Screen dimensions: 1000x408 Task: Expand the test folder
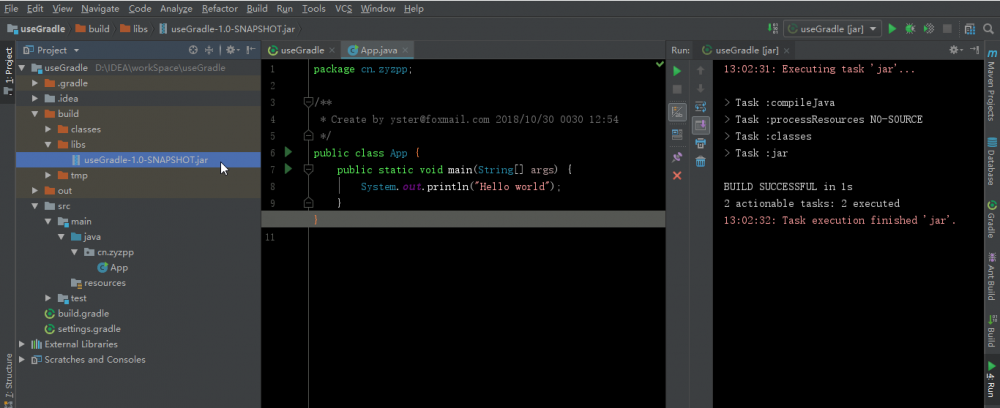48,298
